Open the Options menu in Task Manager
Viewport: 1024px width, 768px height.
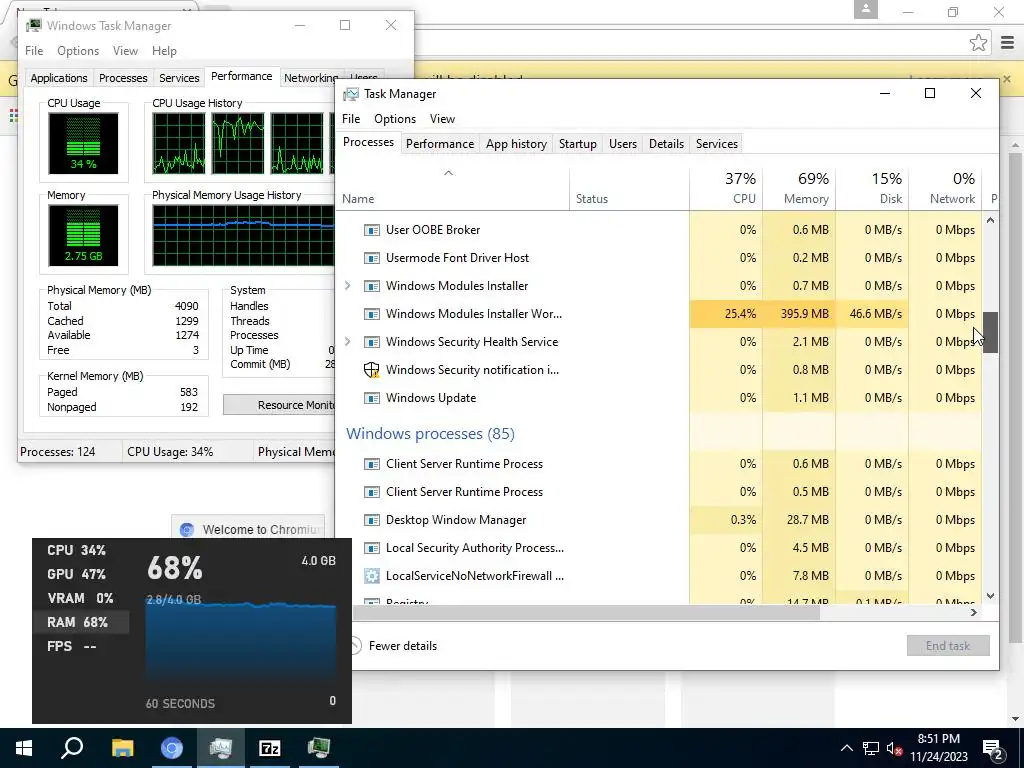(394, 119)
